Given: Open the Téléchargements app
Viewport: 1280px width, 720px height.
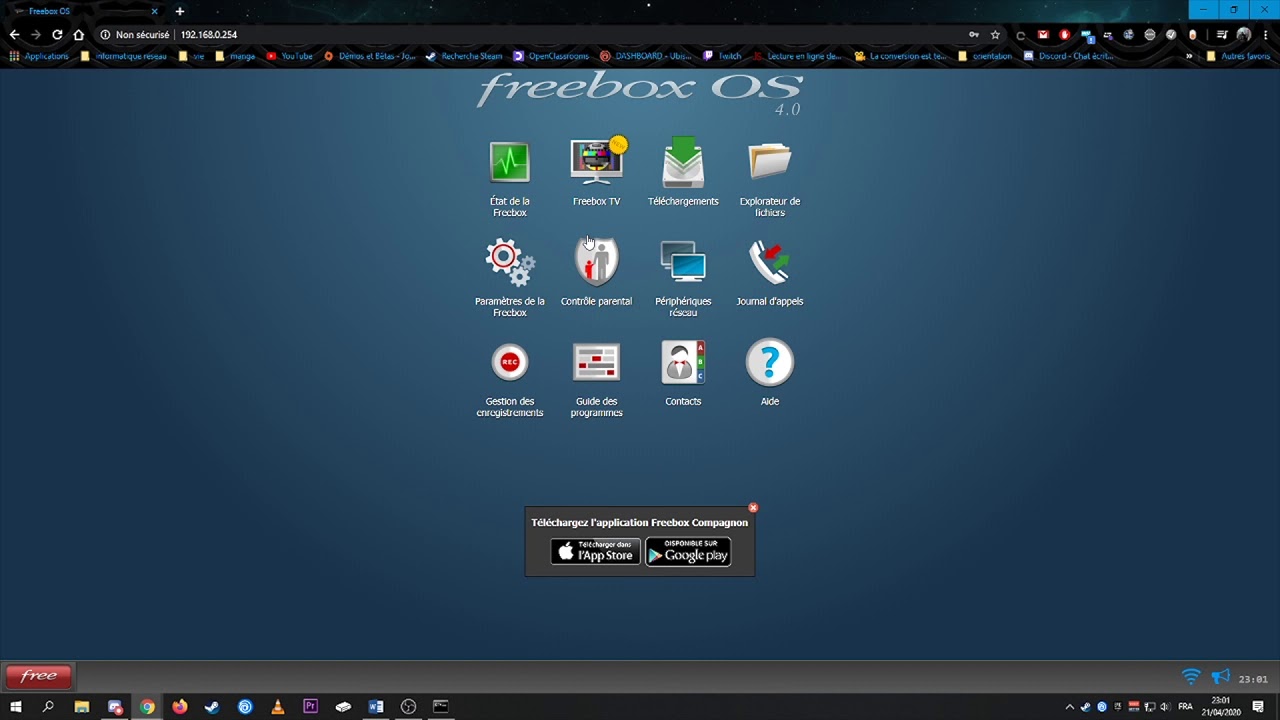Looking at the screenshot, I should point(683,162).
